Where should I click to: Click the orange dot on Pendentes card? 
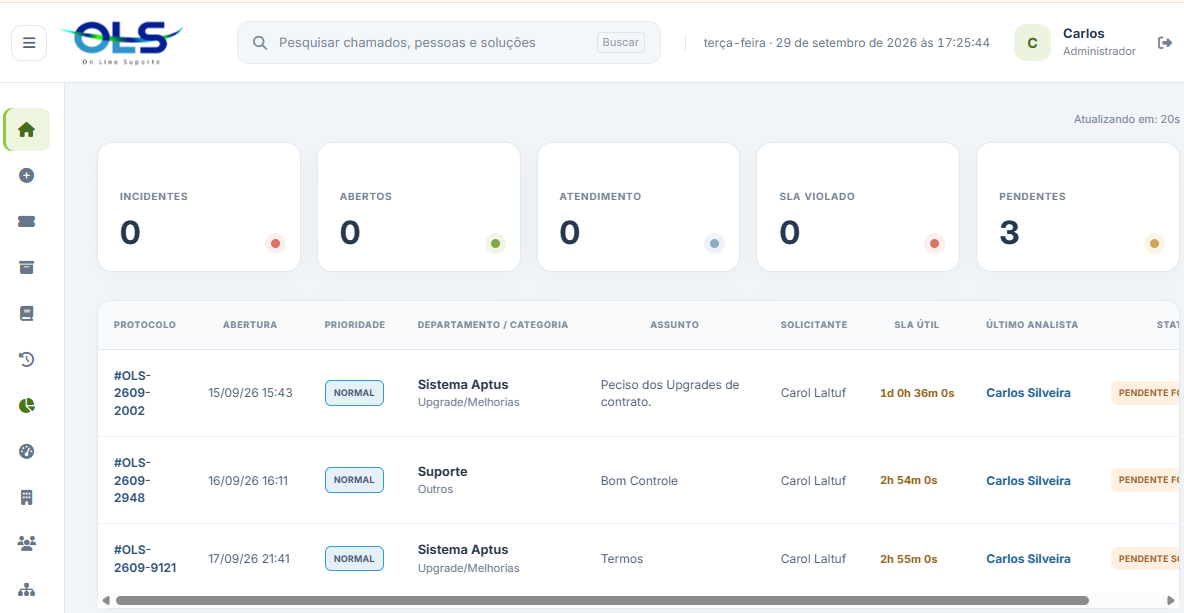point(1154,243)
